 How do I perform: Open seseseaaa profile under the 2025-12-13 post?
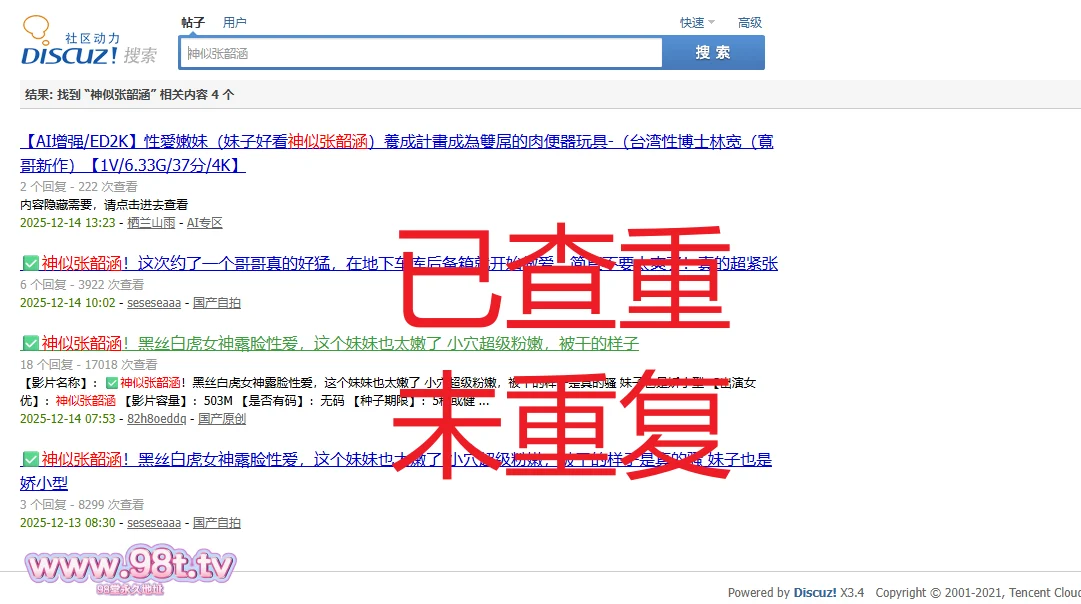point(154,523)
